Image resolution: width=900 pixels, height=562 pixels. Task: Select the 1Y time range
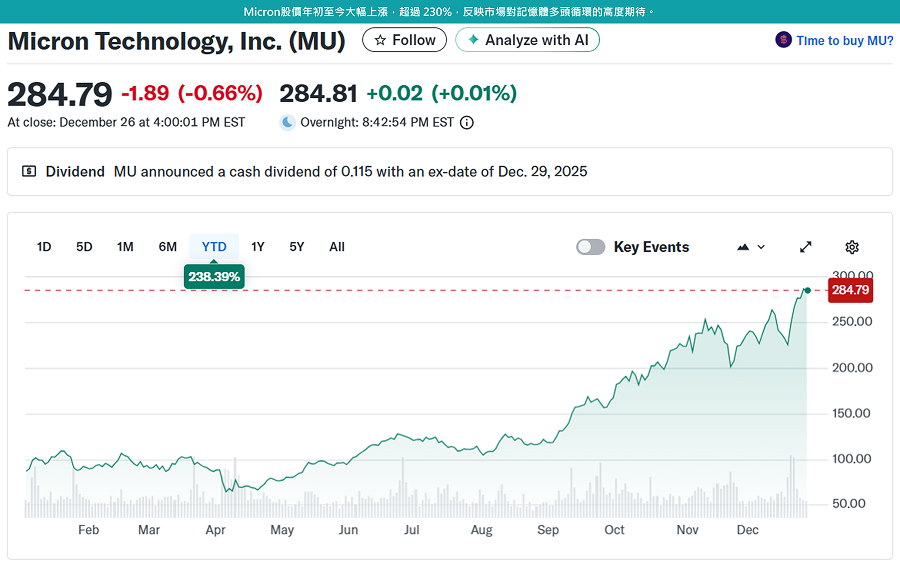click(x=258, y=247)
